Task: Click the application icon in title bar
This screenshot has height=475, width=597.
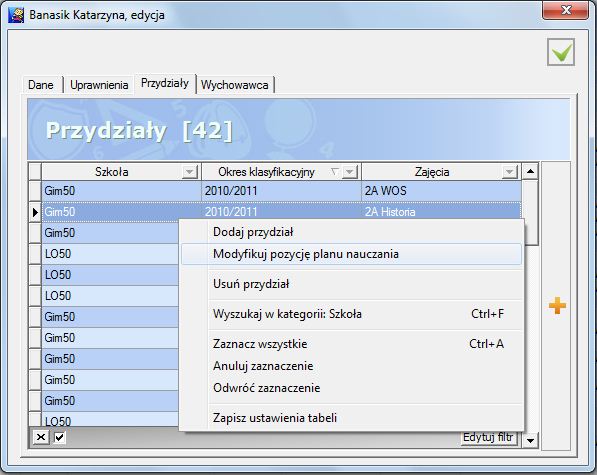Action: [x=16, y=16]
